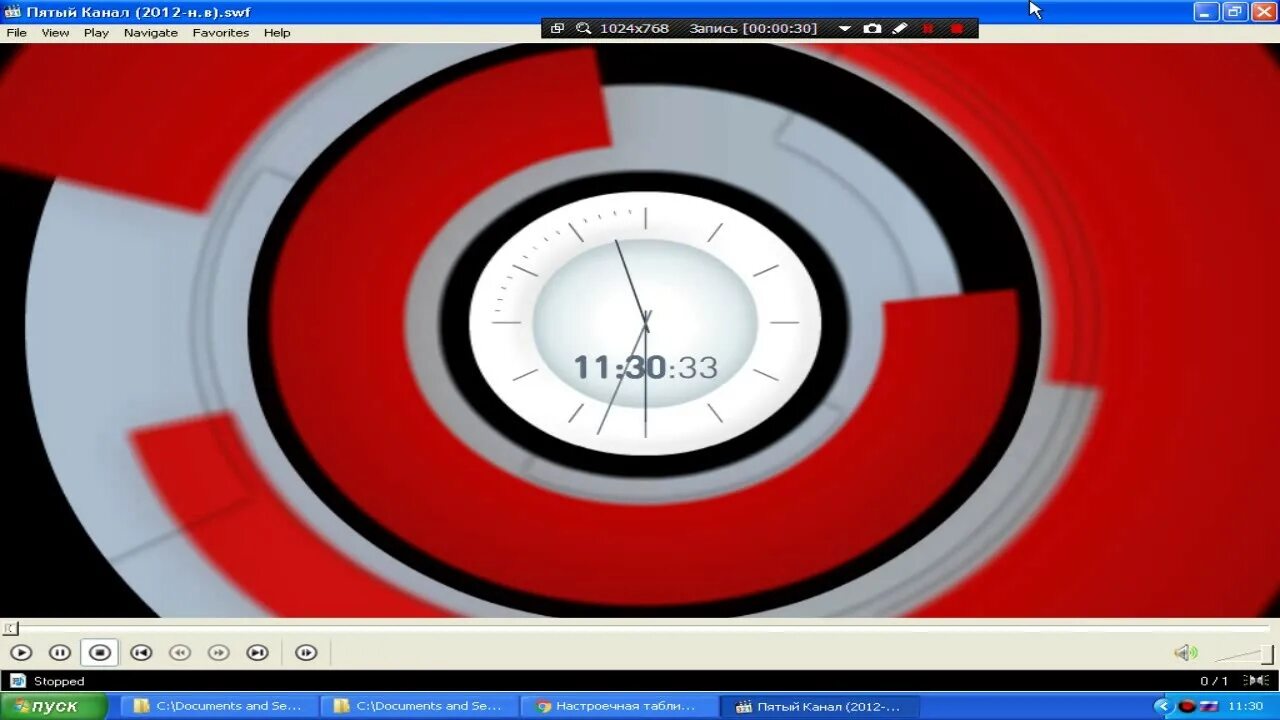Click the status bar file type icon
The width and height of the screenshot is (1280, 720).
[17, 681]
